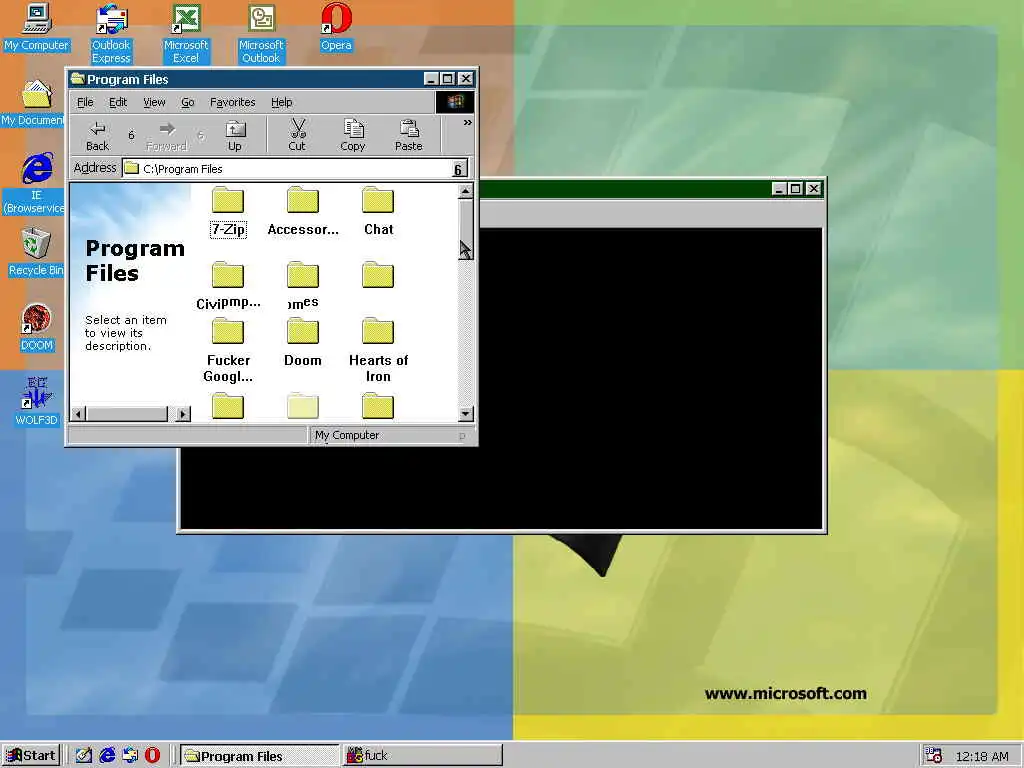
Task: Expand toolbar overflow chevron
Action: pos(468,123)
